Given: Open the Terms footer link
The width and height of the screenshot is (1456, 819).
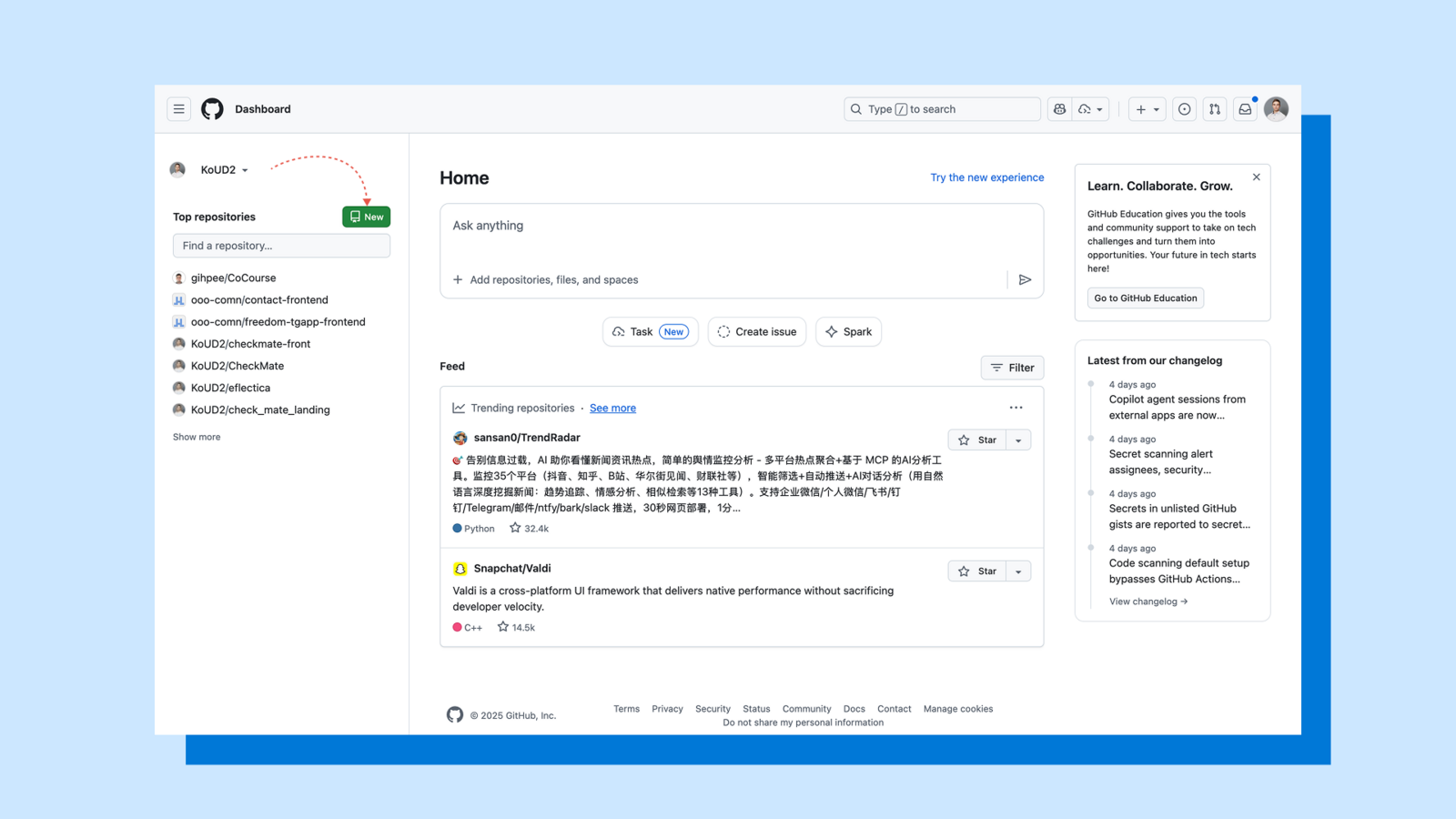Looking at the screenshot, I should 626,709.
